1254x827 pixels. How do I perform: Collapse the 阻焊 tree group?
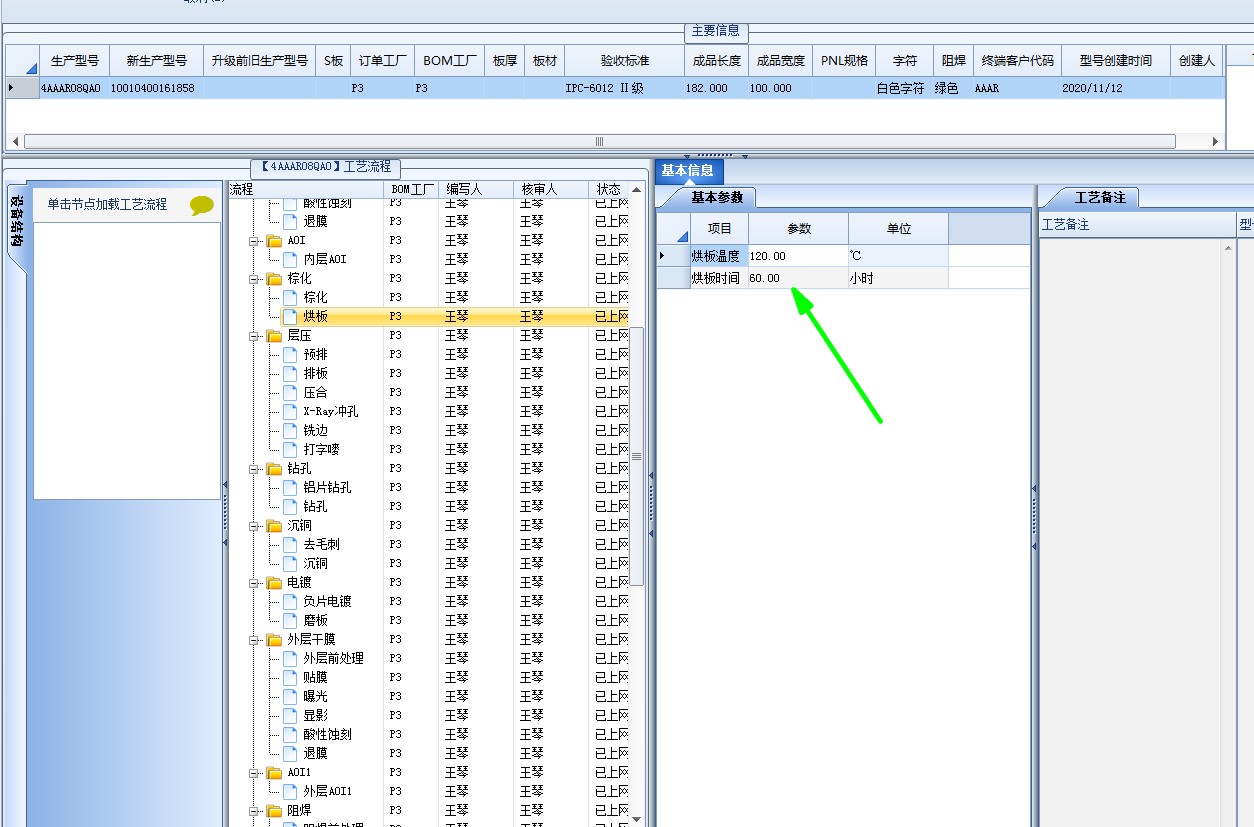tap(254, 811)
